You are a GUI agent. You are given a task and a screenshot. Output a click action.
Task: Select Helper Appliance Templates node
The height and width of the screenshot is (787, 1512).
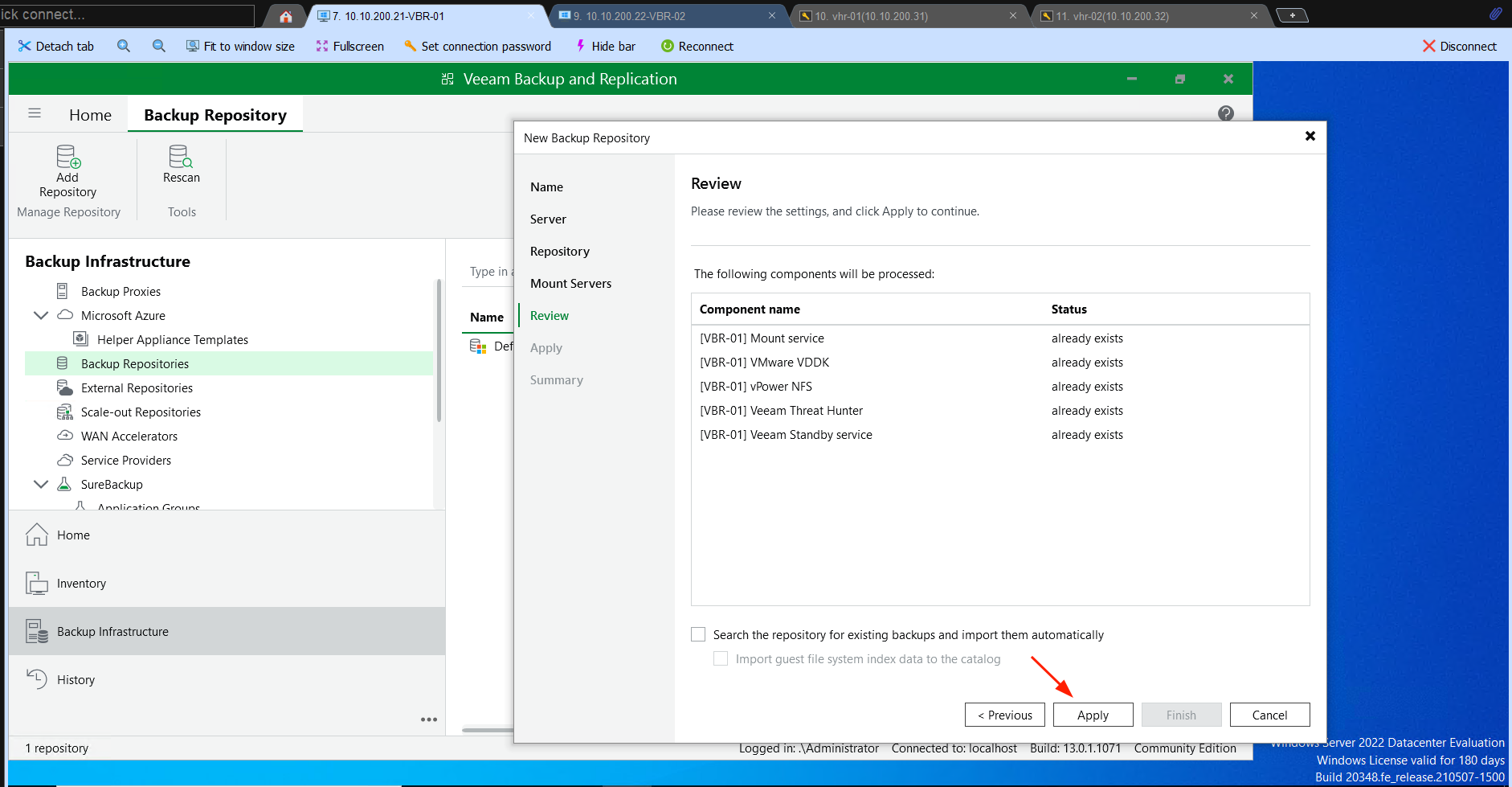click(172, 339)
